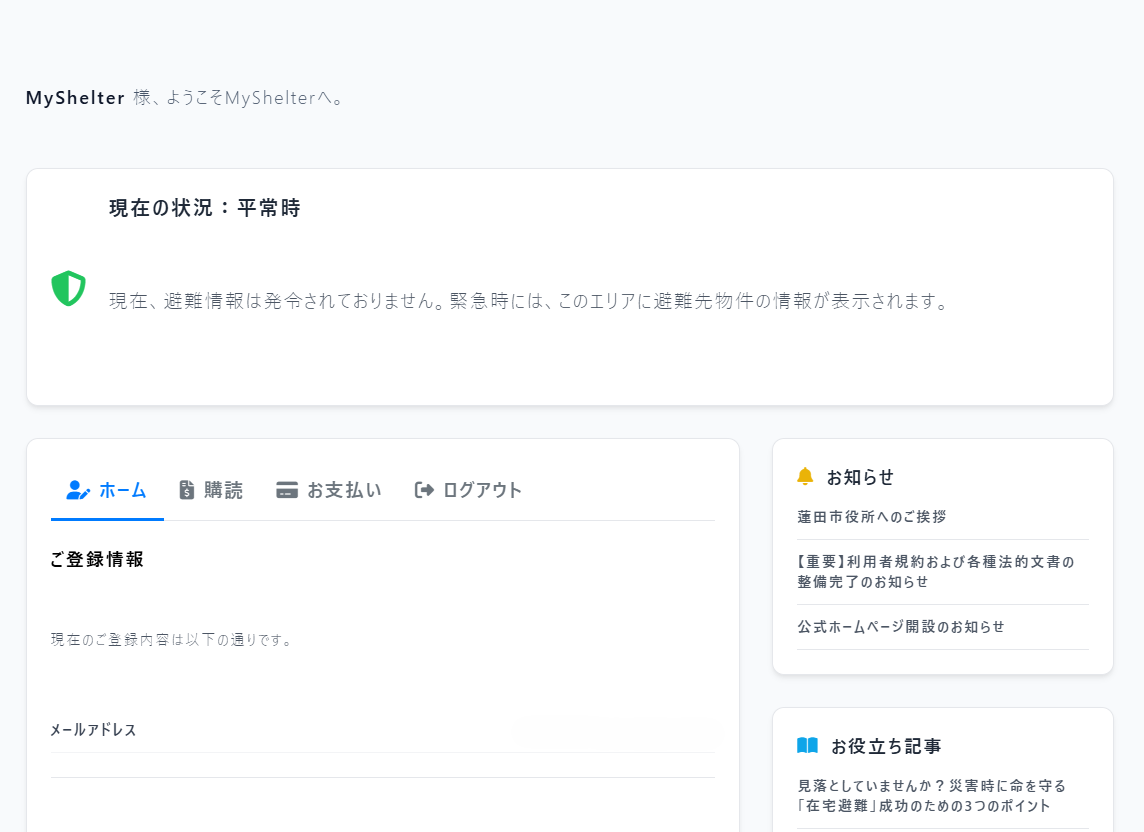Screen dimensions: 1144x832
Task: Click the 現在のご登録内容は以下の通りです text
Action: point(172,640)
